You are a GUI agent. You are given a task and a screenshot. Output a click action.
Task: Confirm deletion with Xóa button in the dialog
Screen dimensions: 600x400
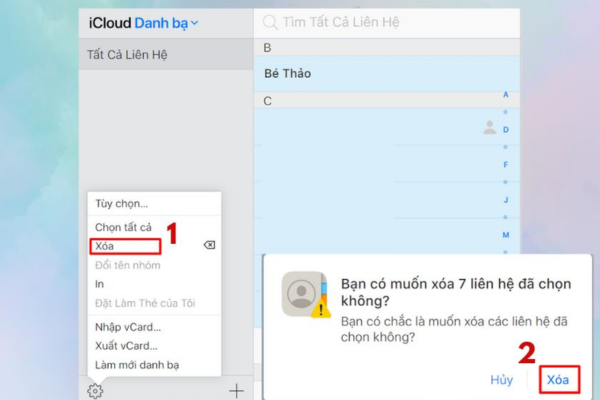[559, 380]
